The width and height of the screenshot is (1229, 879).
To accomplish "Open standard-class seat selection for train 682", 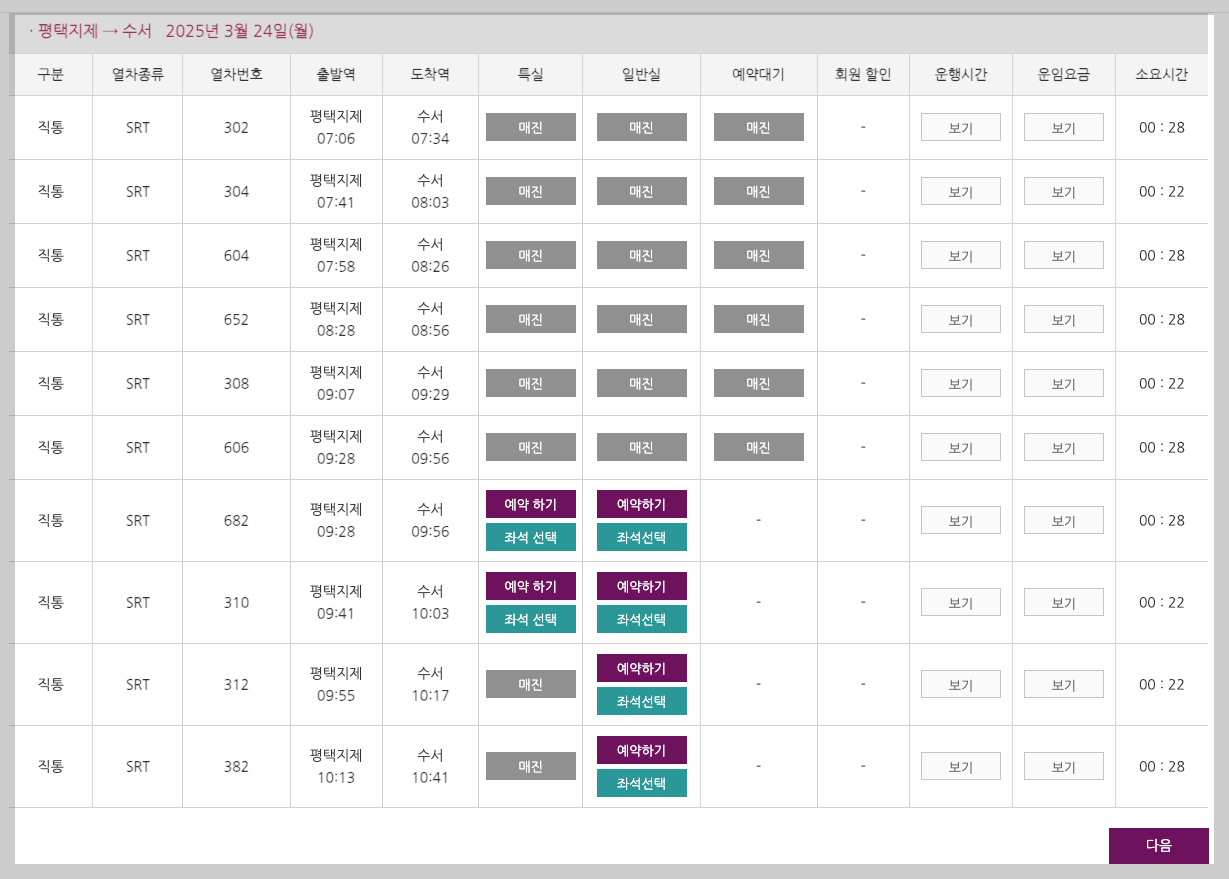I will pos(641,537).
